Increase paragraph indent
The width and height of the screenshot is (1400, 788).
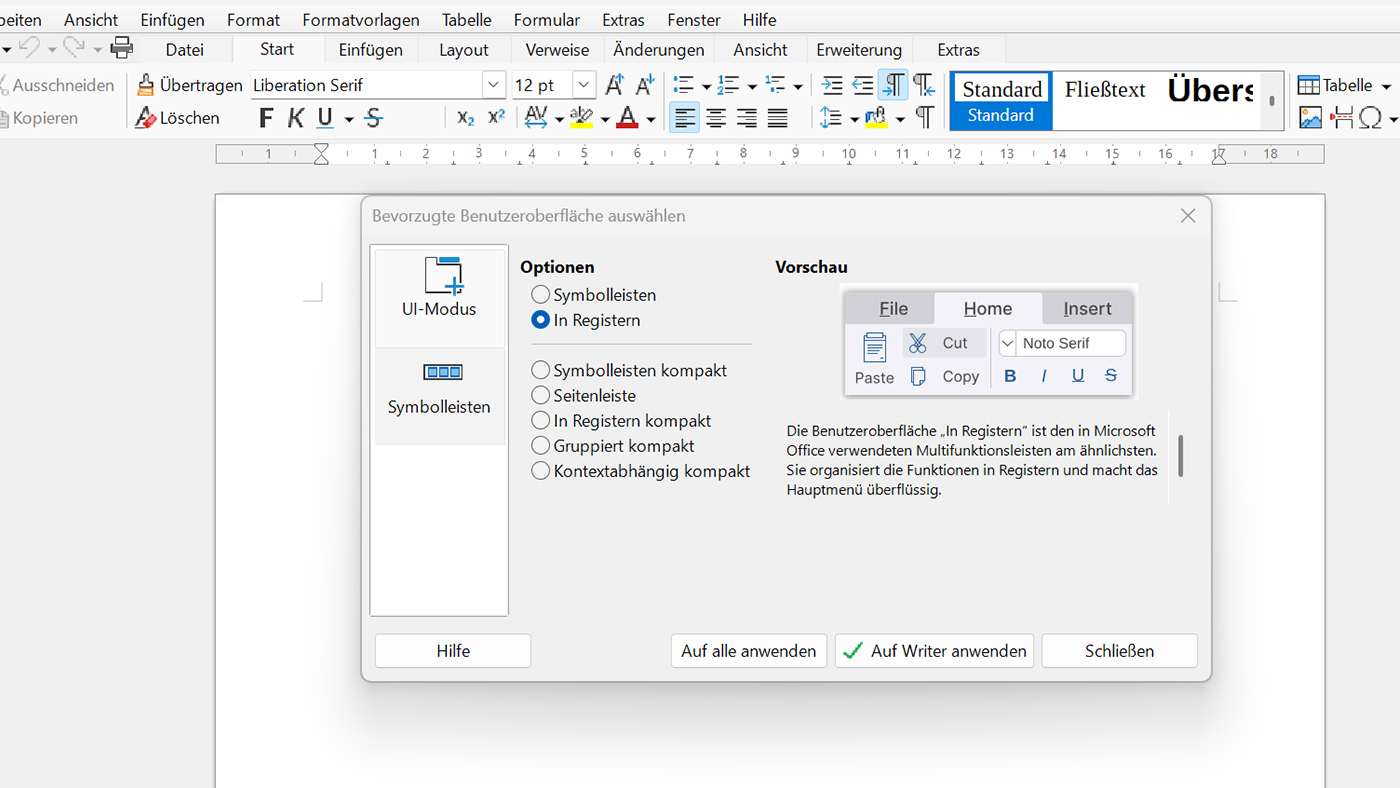(831, 85)
